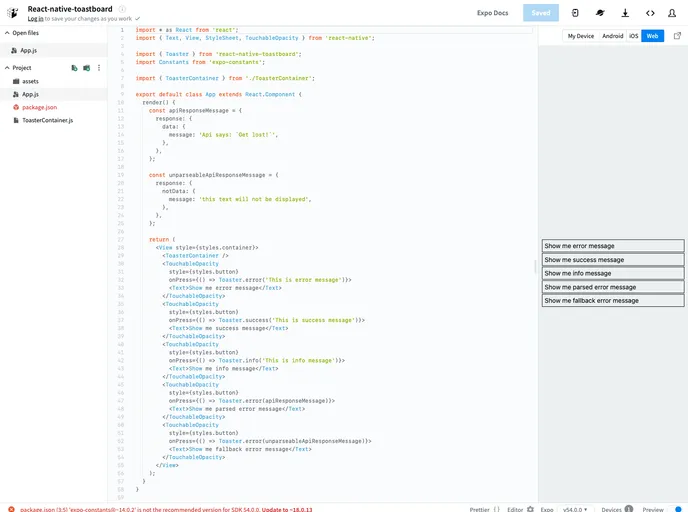The width and height of the screenshot is (688, 512).
Task: Open the Project three-dot options menu
Action: click(x=99, y=68)
